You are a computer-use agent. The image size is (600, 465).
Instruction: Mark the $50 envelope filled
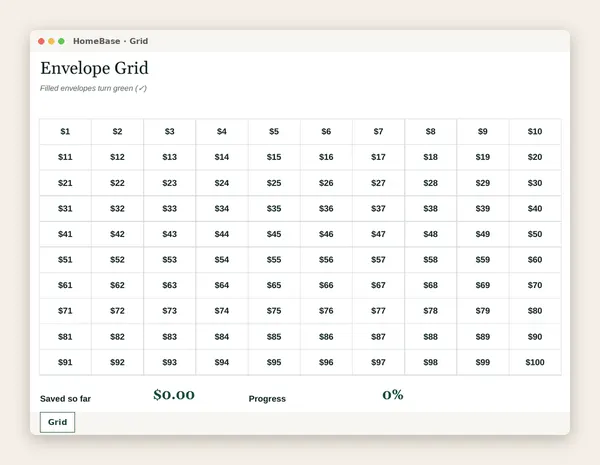point(535,234)
